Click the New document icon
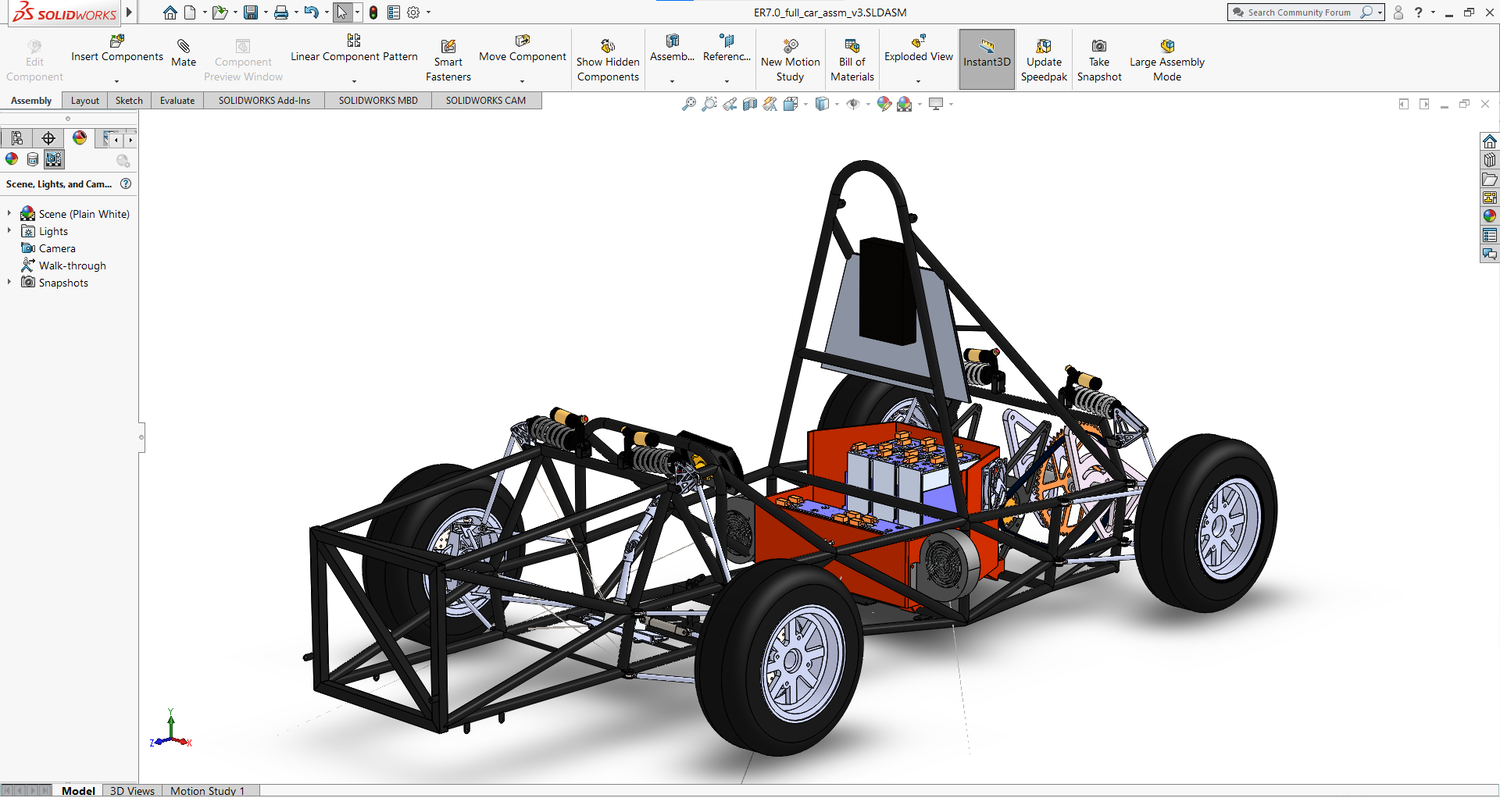 pos(190,12)
